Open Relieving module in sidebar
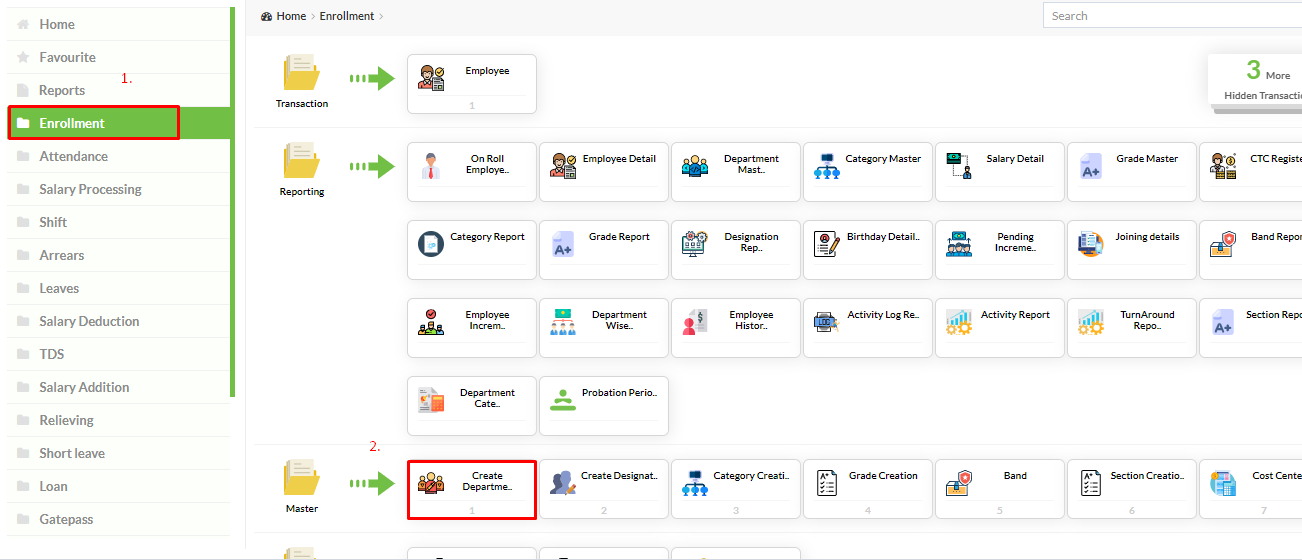This screenshot has width=1302, height=560. (119, 420)
